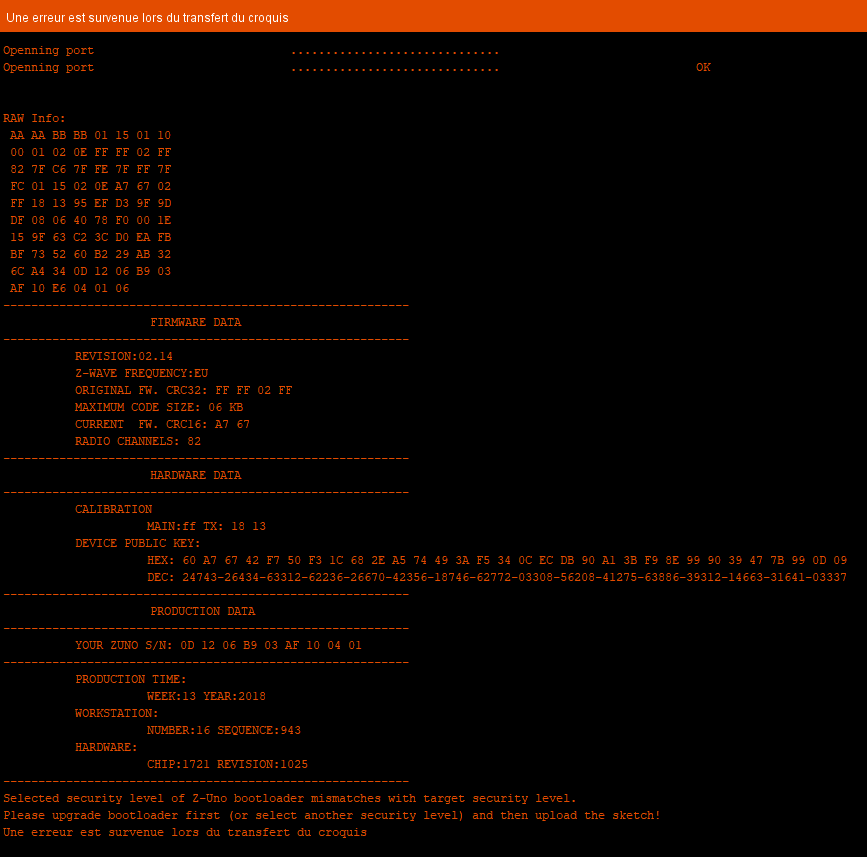Click the ORIGINAL FW. CRC32 line

[x=183, y=391]
